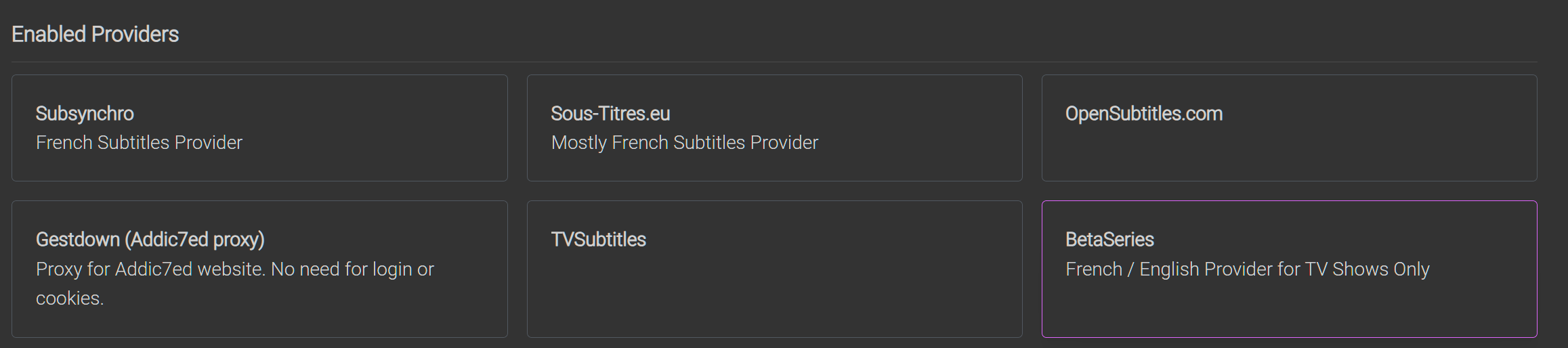Viewport: 1568px width, 348px height.
Task: Click the Subsynchro title text
Action: point(85,114)
